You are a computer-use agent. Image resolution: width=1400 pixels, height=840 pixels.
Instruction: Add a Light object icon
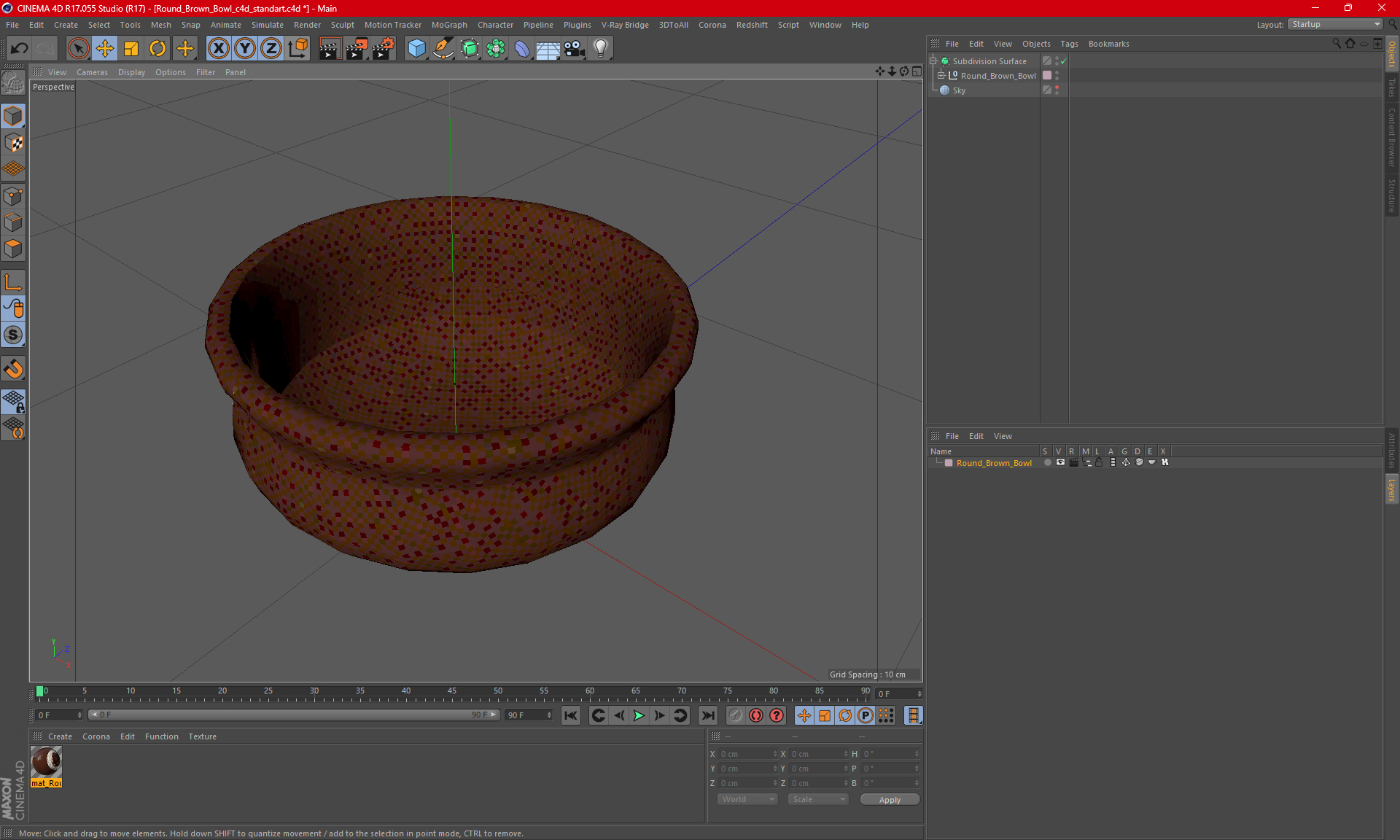(600, 48)
